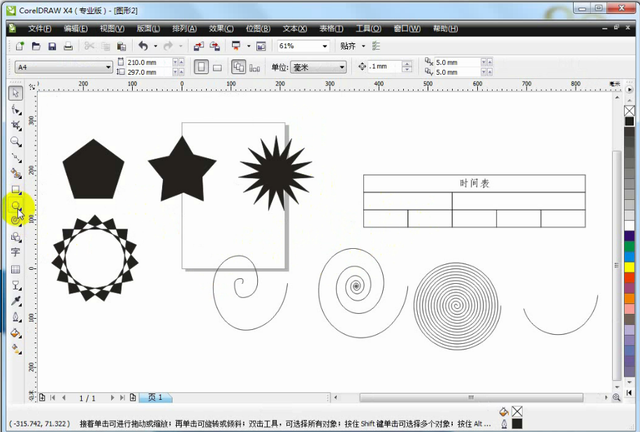Select the Shape edit tool
Image resolution: width=640 pixels, height=432 pixels.
[x=16, y=110]
